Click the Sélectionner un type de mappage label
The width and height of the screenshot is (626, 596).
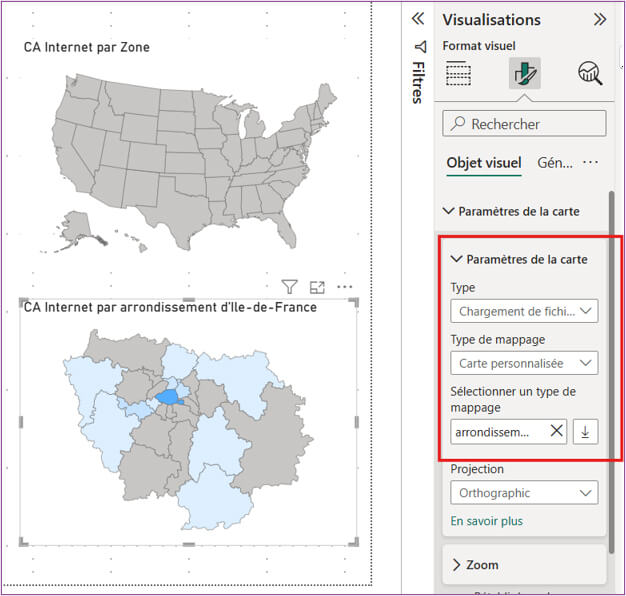(x=513, y=399)
